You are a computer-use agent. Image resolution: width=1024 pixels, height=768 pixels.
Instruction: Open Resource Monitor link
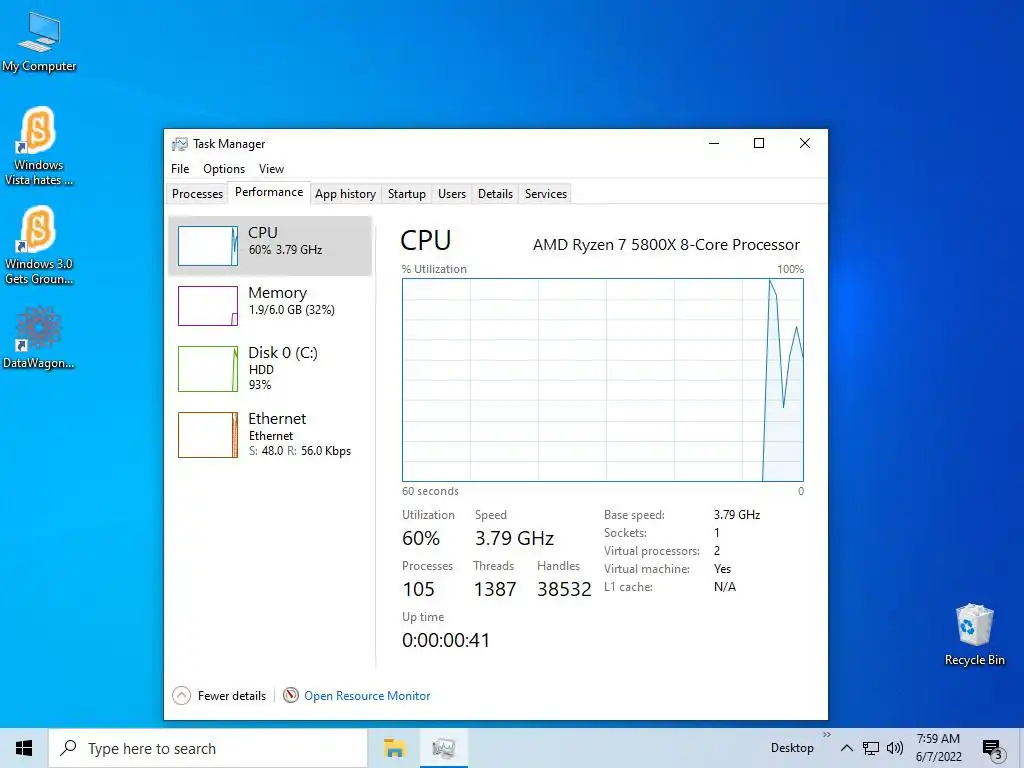[367, 696]
